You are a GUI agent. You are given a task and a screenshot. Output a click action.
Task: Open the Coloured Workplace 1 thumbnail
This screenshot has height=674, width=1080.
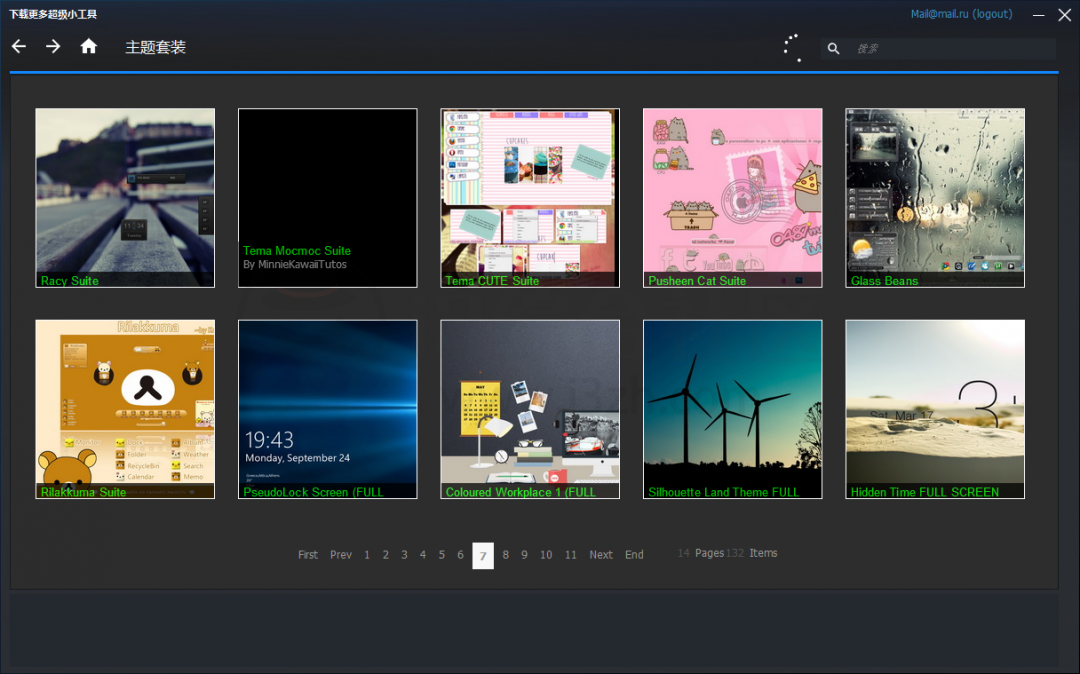point(530,409)
